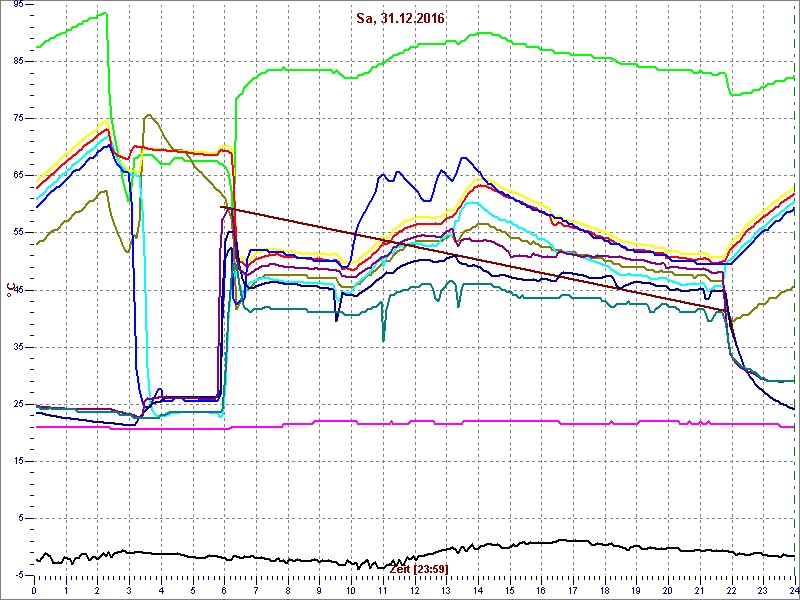
Task: Select the -5 value on temperature axis
Action: [x=19, y=576]
